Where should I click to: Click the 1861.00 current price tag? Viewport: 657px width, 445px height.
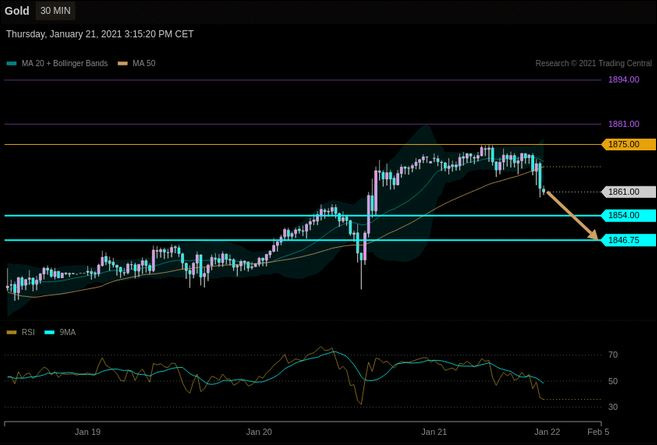click(x=629, y=192)
